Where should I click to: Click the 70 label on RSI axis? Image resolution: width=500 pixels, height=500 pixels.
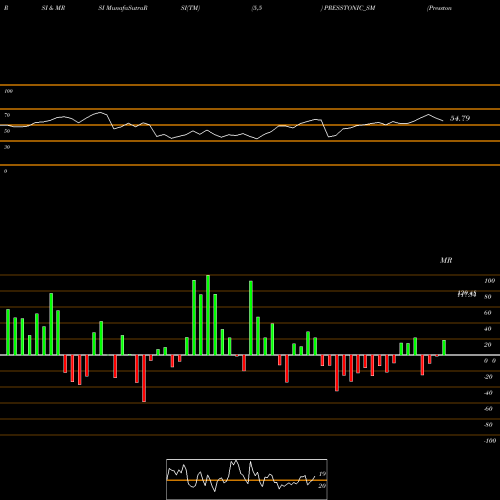7,115
